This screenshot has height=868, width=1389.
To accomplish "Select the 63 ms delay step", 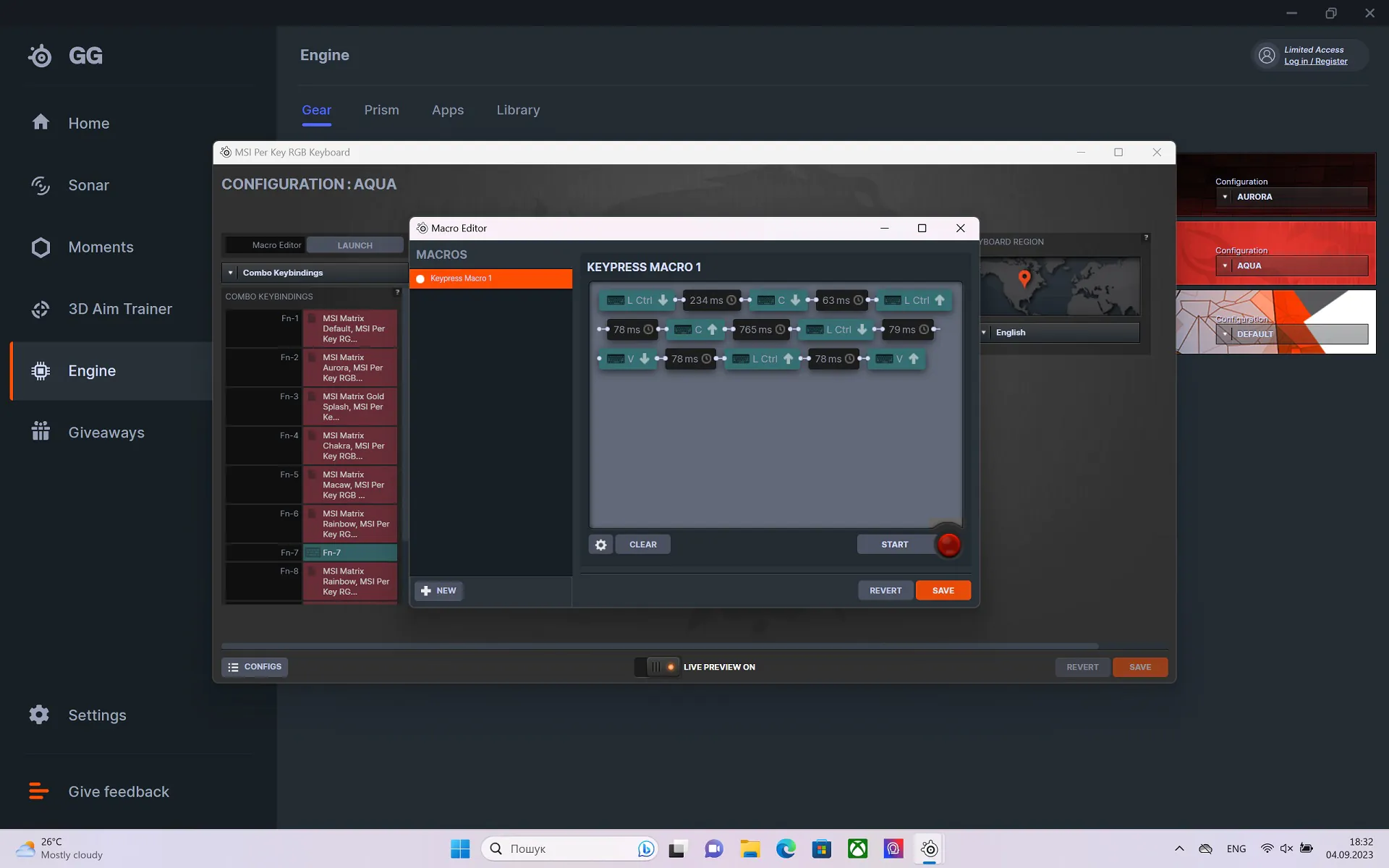I will point(842,300).
